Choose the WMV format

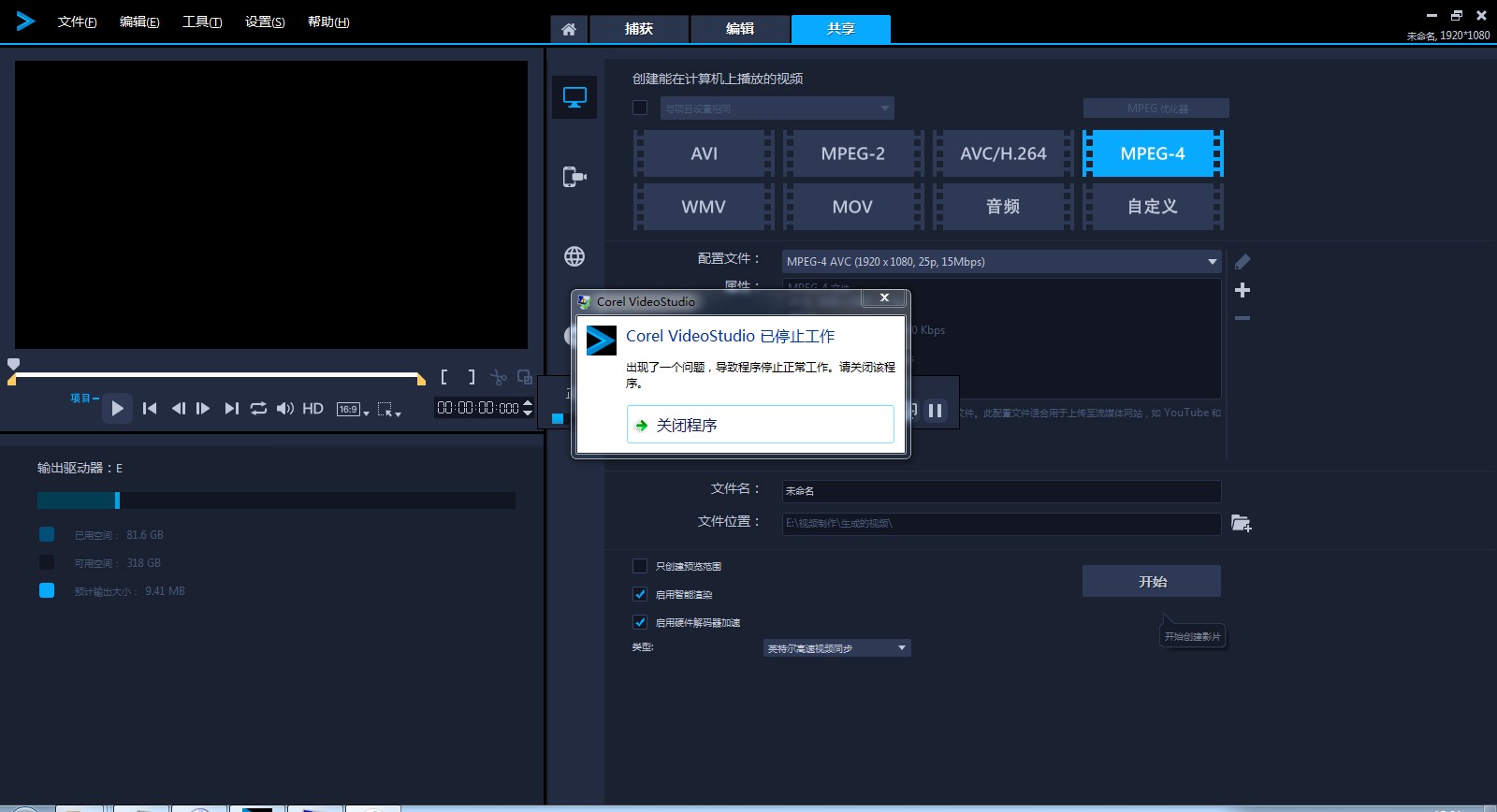click(704, 207)
